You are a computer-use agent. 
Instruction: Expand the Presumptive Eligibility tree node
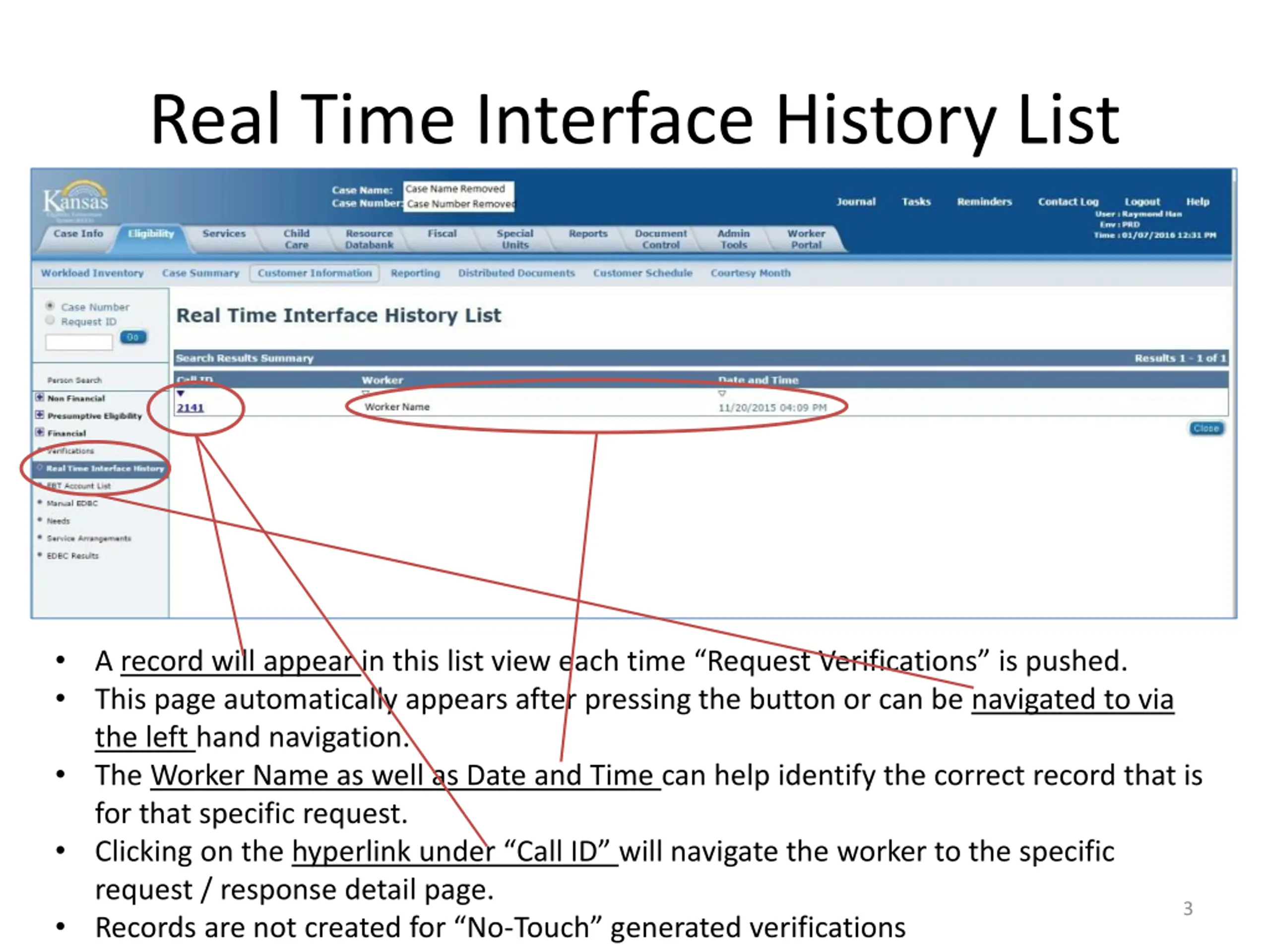coord(40,415)
